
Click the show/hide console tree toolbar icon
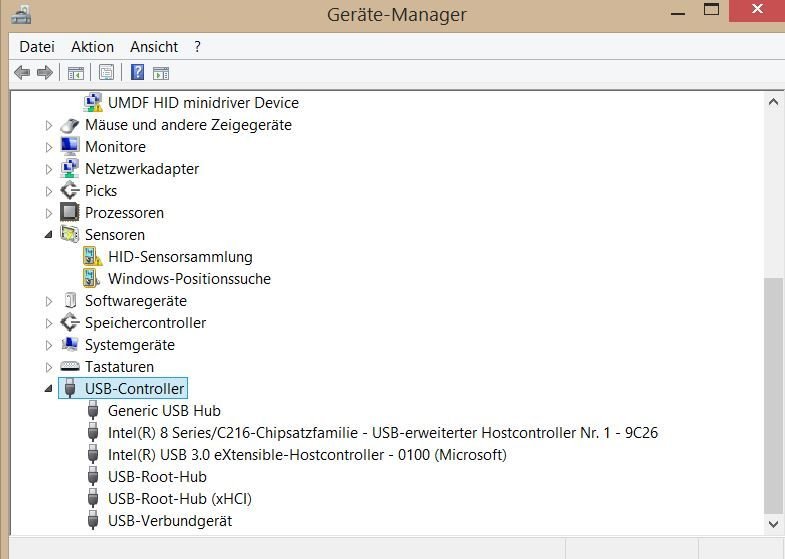76,73
